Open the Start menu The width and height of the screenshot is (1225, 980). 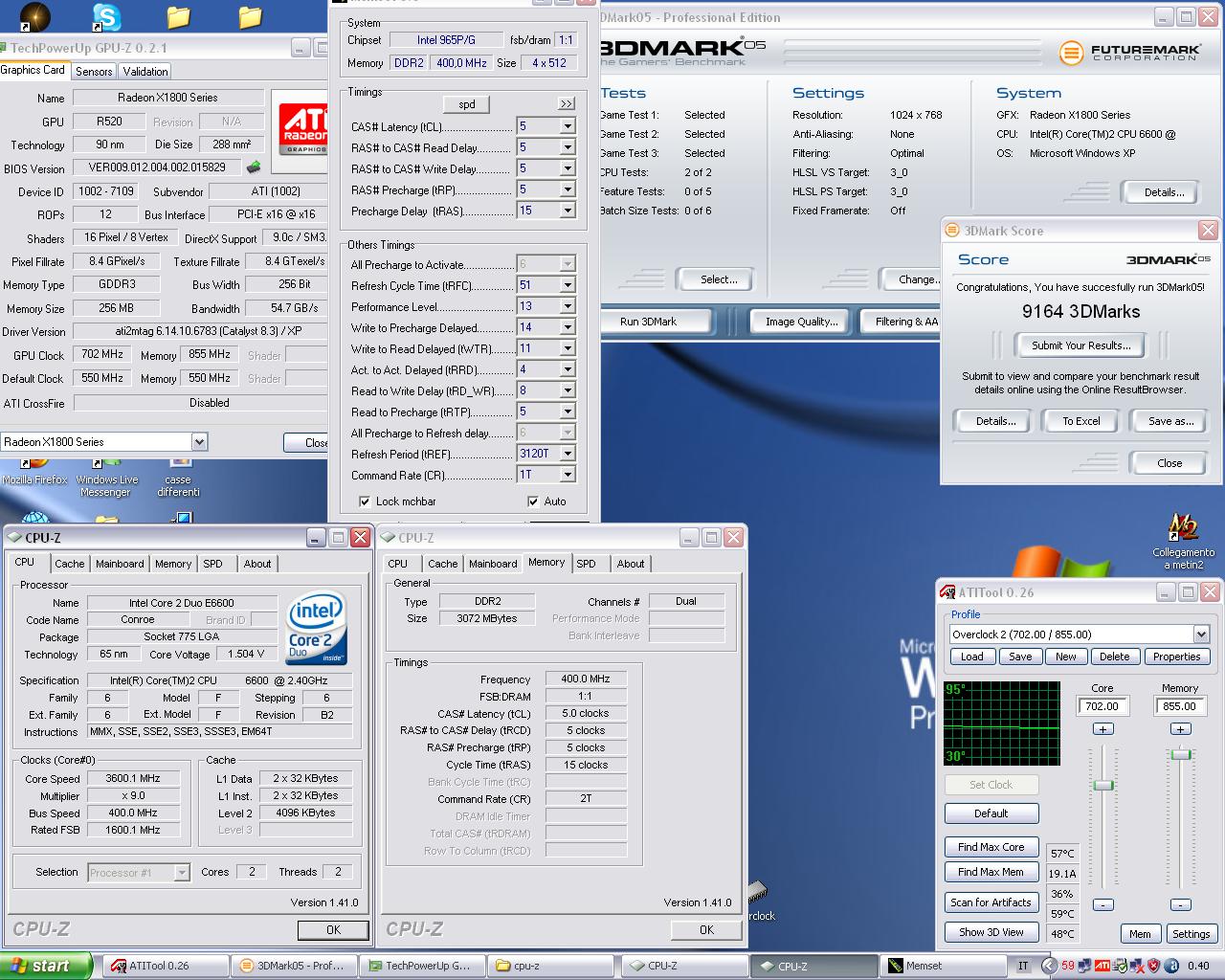click(x=46, y=966)
